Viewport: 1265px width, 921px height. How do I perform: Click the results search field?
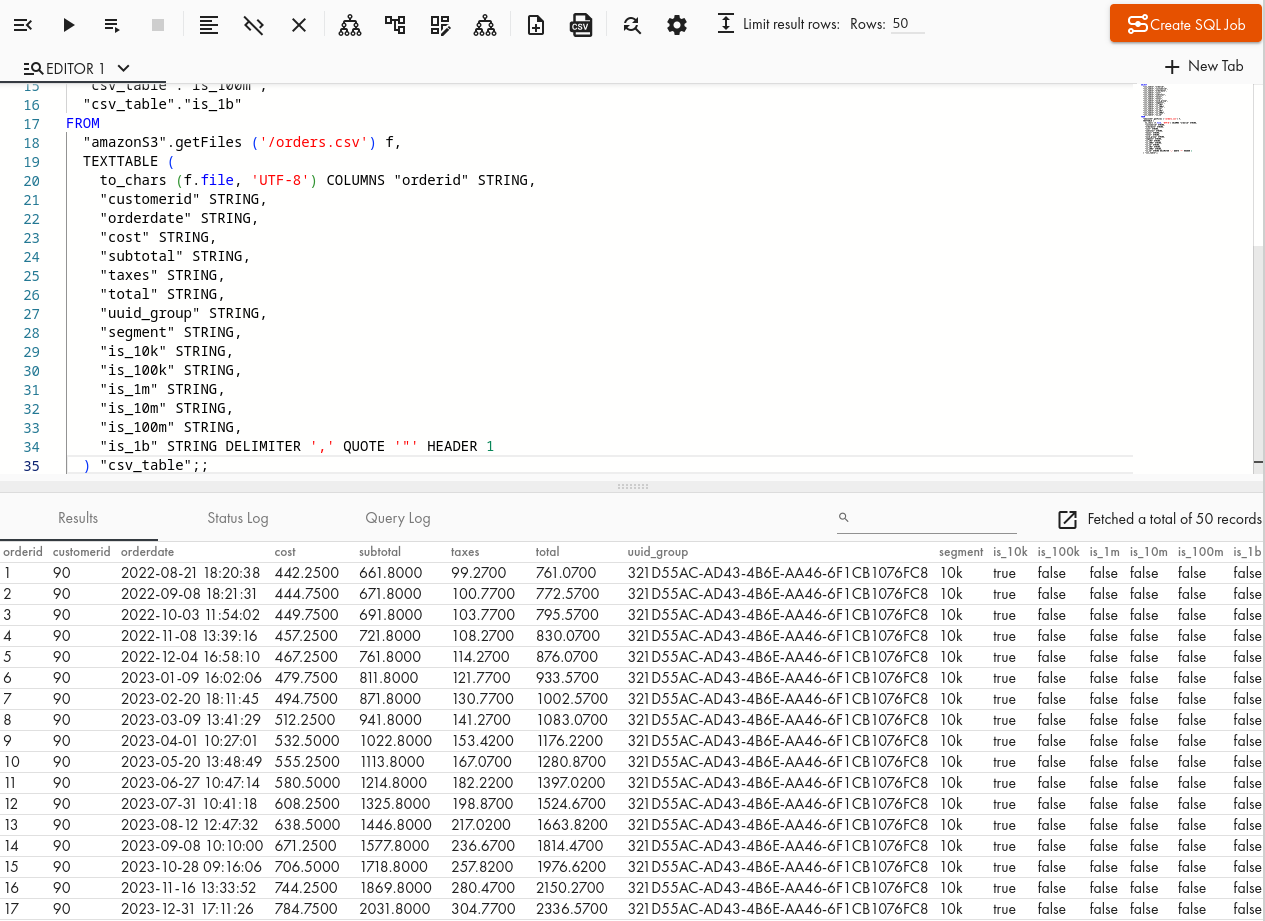[x=930, y=518]
